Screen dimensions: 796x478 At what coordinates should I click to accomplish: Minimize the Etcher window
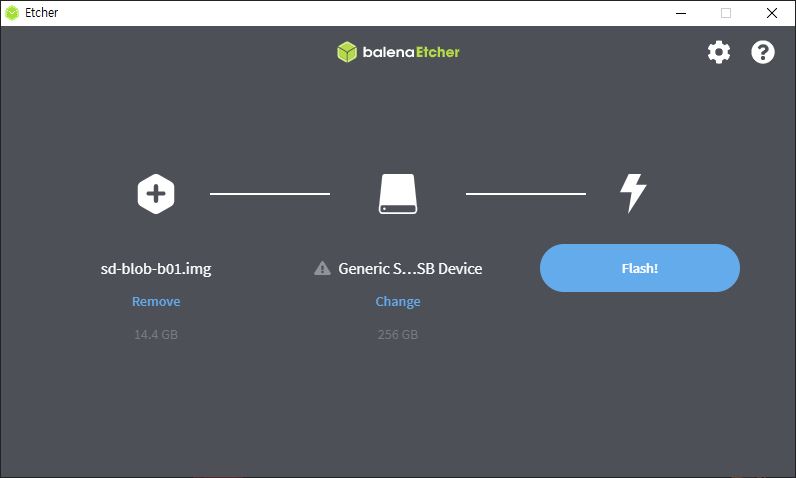coord(681,13)
